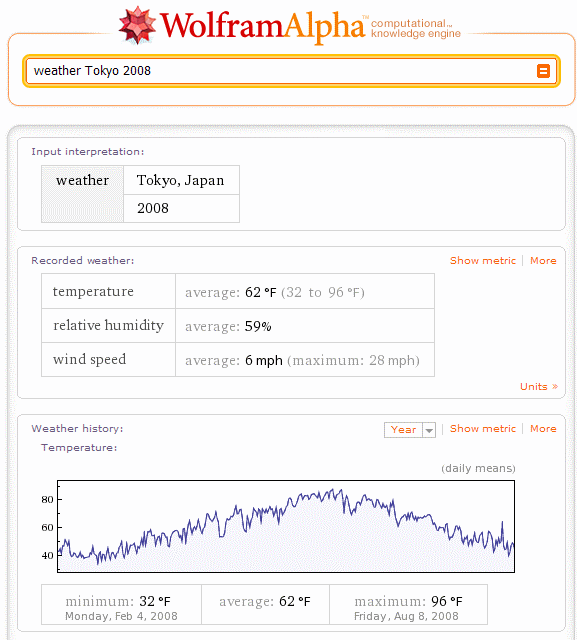The height and width of the screenshot is (640, 577).
Task: Click the 'Input interpretation:' heading
Action: point(88,151)
